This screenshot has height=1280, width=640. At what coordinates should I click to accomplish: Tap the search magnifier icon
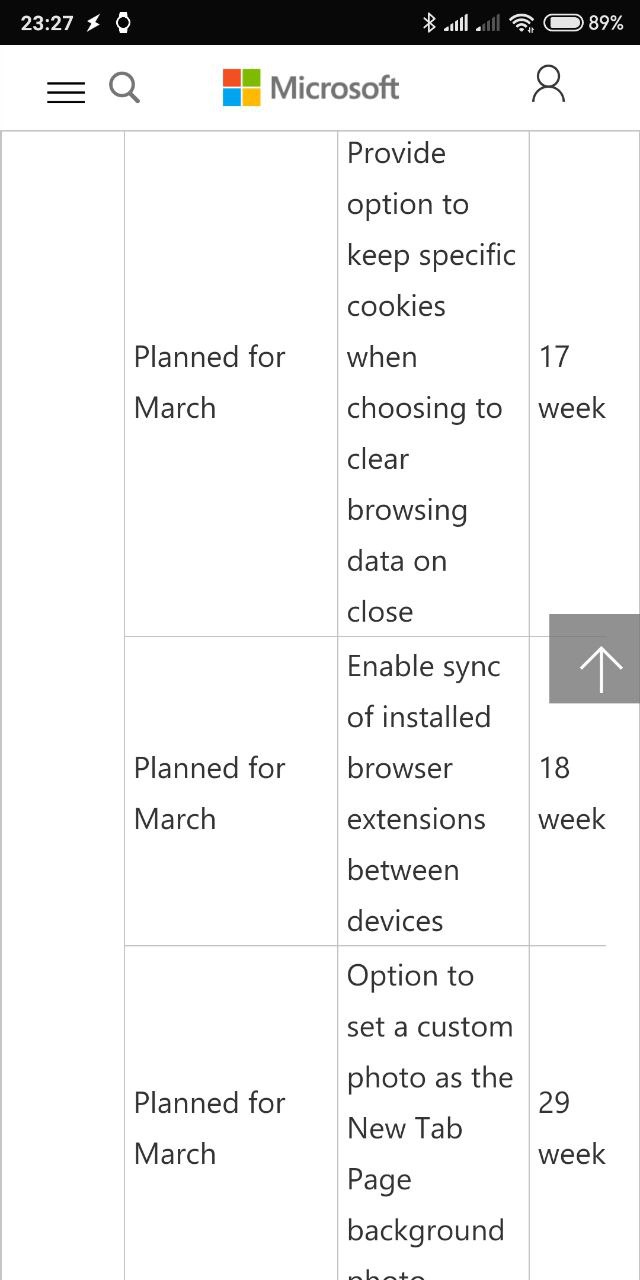pos(124,87)
